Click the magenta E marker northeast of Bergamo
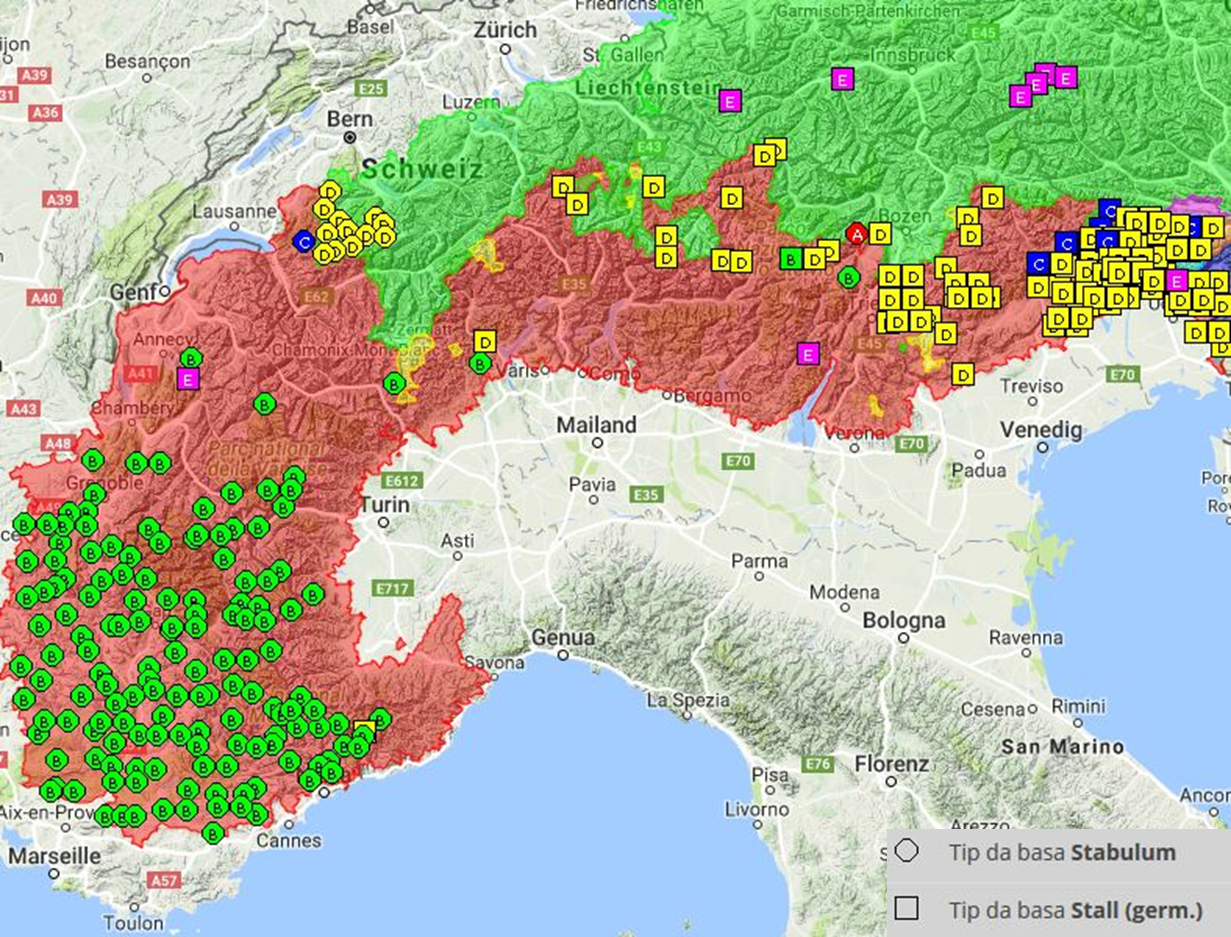 (808, 353)
